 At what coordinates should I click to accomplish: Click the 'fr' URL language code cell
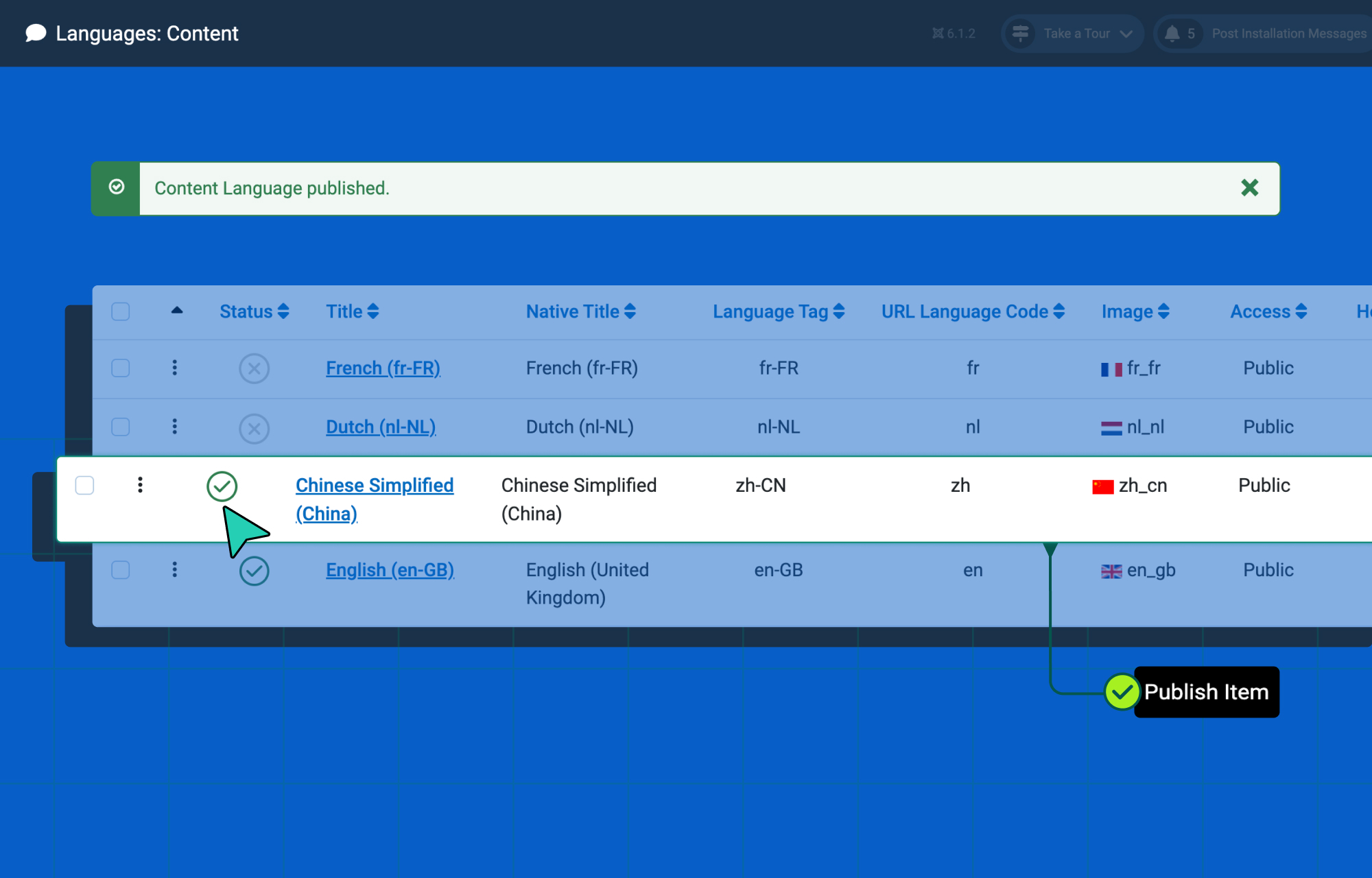[973, 368]
